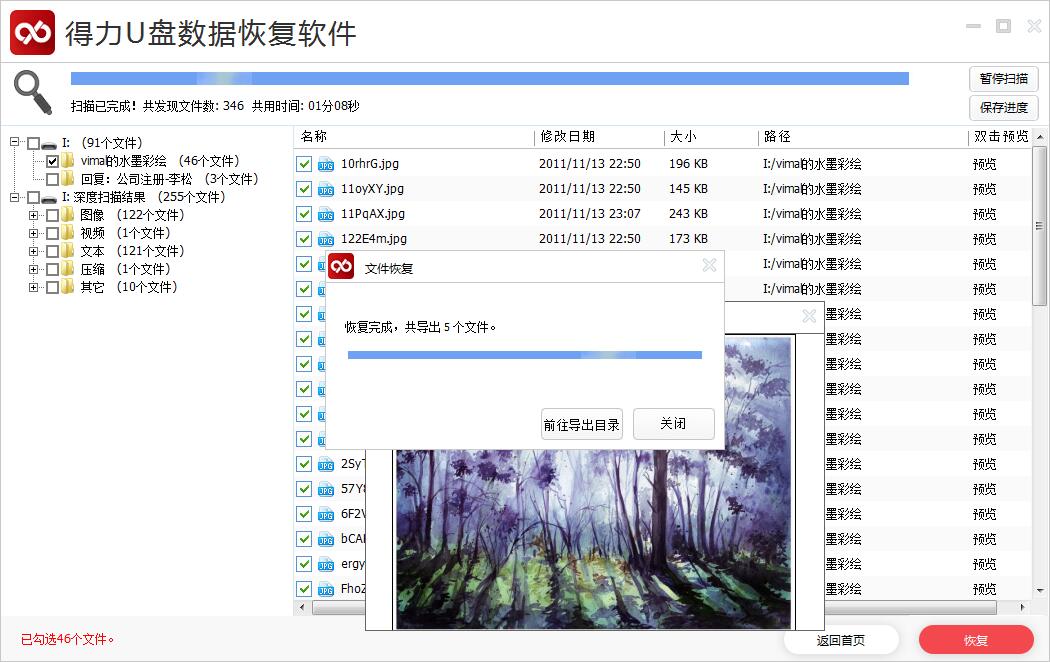Viewport: 1050px width, 662px height.
Task: Expand the 图像 tree node
Action: point(33,215)
